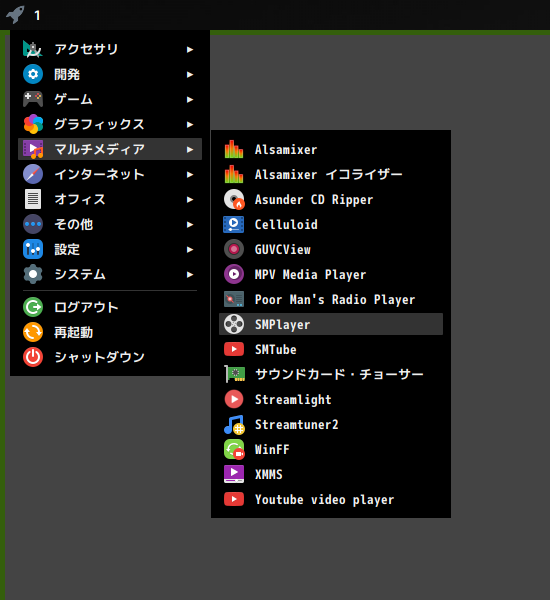Click the オフィス document icon
Viewport: 550px width, 600px height.
click(x=33, y=199)
